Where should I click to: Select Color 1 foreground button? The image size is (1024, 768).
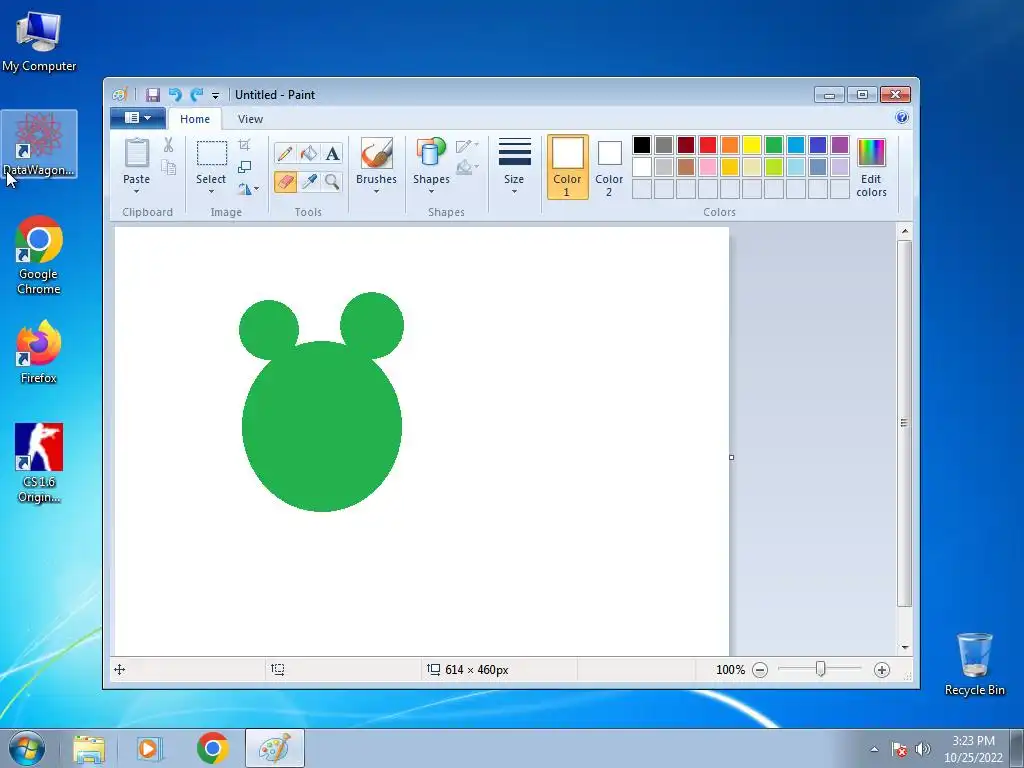pos(567,167)
